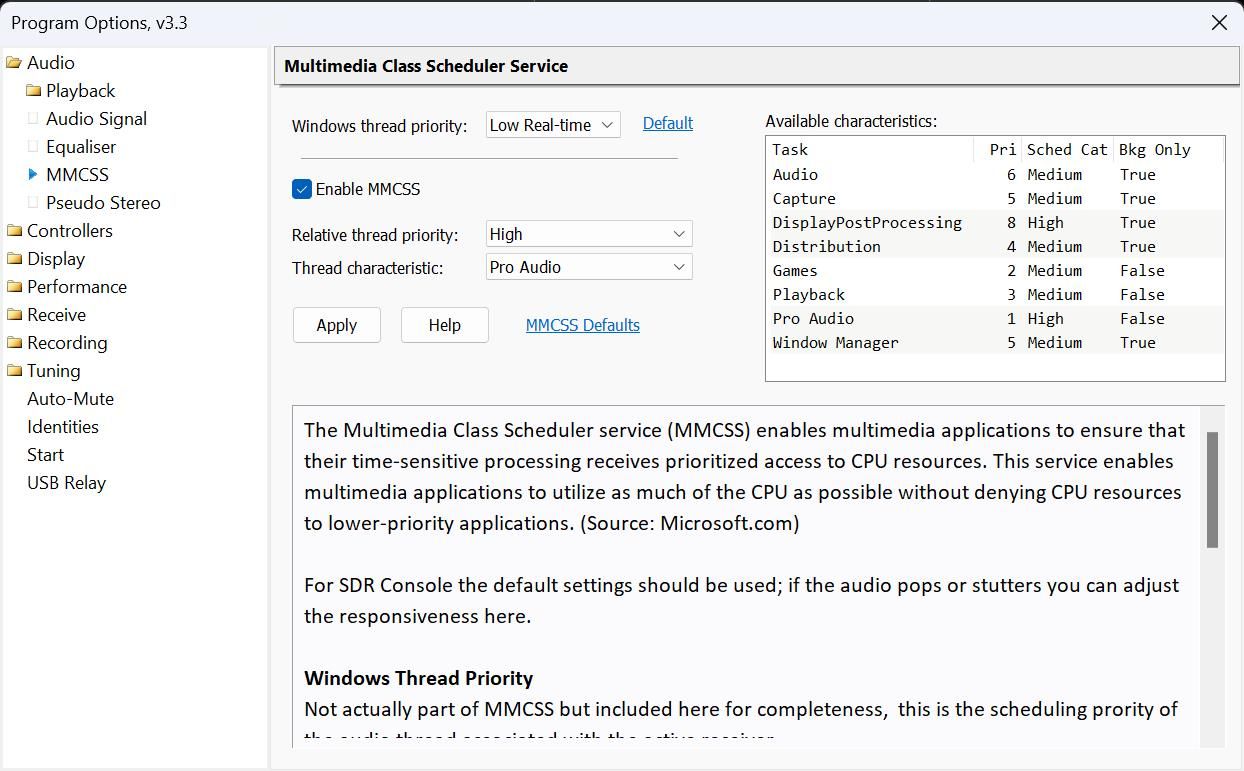This screenshot has width=1244, height=771.
Task: Click the Display folder icon
Action: [x=13, y=258]
